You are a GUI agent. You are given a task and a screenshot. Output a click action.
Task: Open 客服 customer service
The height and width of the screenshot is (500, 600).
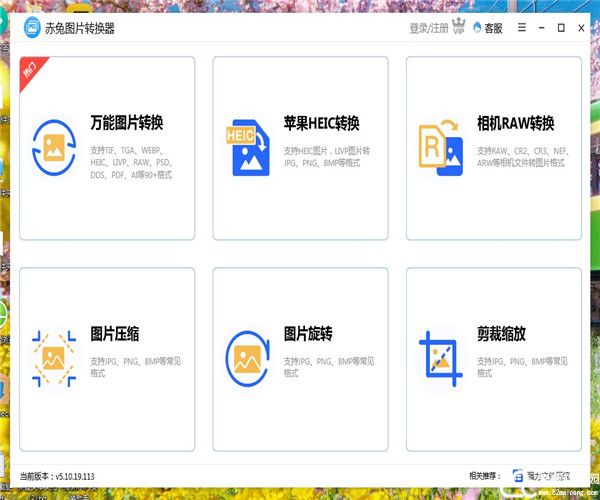coord(487,28)
